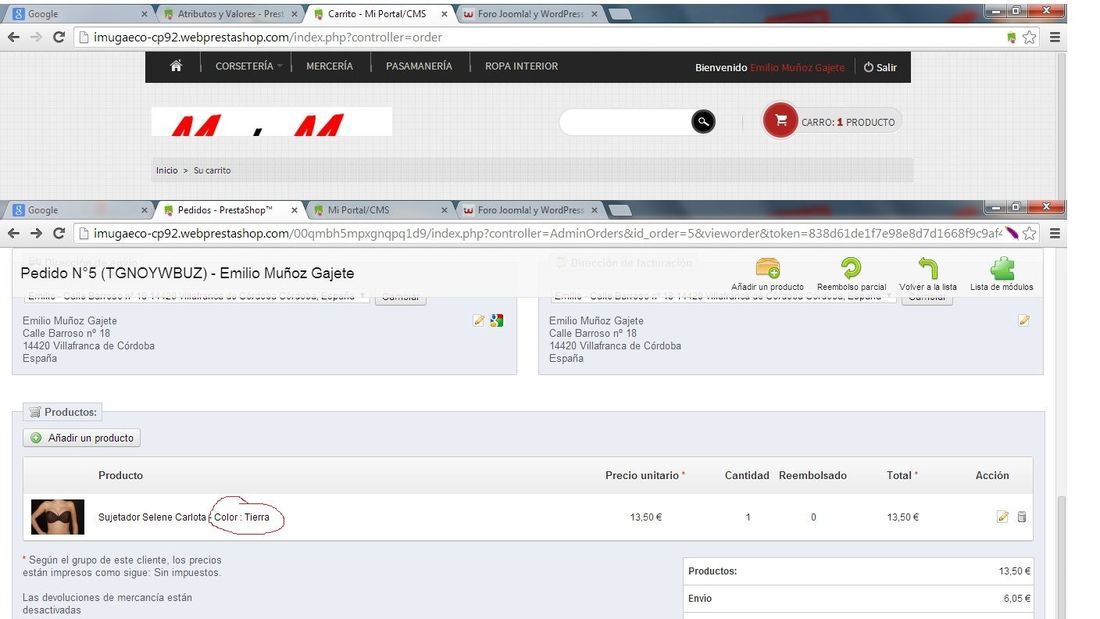Switch to Pedidos - PrestaShop tab

[229, 210]
